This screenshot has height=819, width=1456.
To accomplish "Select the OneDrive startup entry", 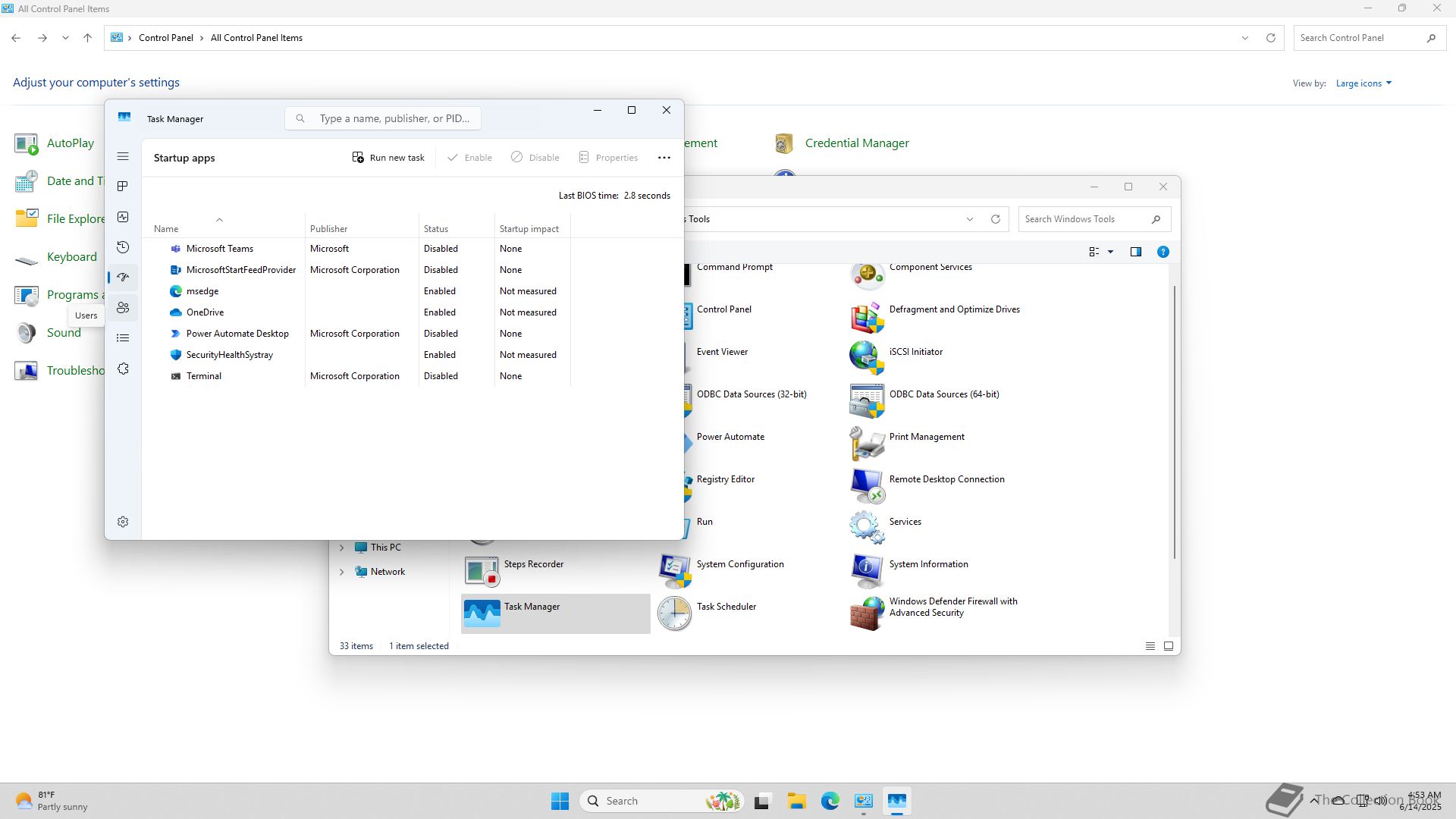I will (x=205, y=312).
